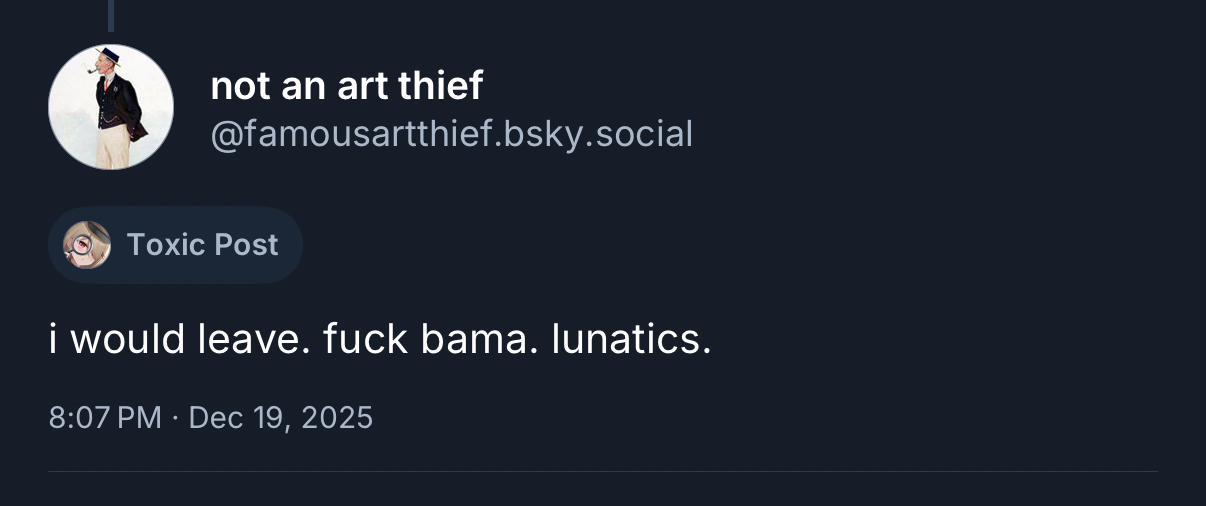The width and height of the screenshot is (1206, 506).
Task: Click the Dec 19, 2025 date
Action: pyautogui.click(x=281, y=417)
